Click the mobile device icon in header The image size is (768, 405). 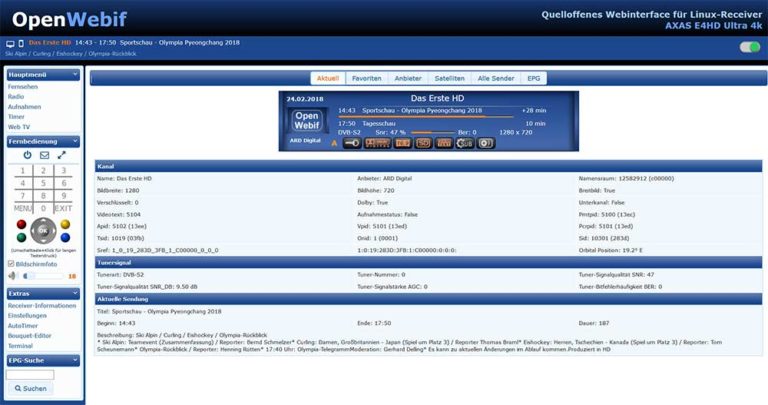tap(21, 44)
